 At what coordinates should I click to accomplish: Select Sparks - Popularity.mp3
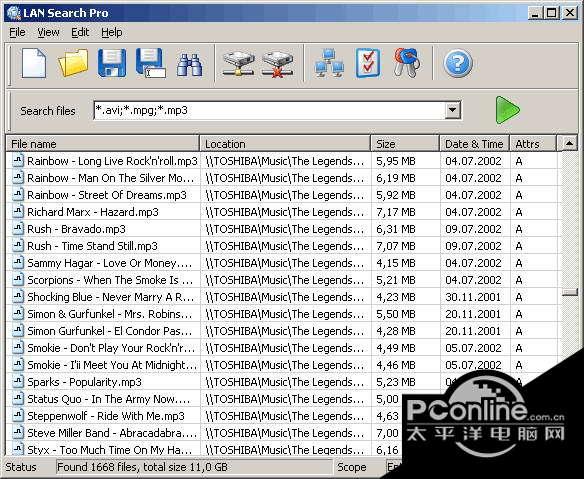click(x=85, y=382)
